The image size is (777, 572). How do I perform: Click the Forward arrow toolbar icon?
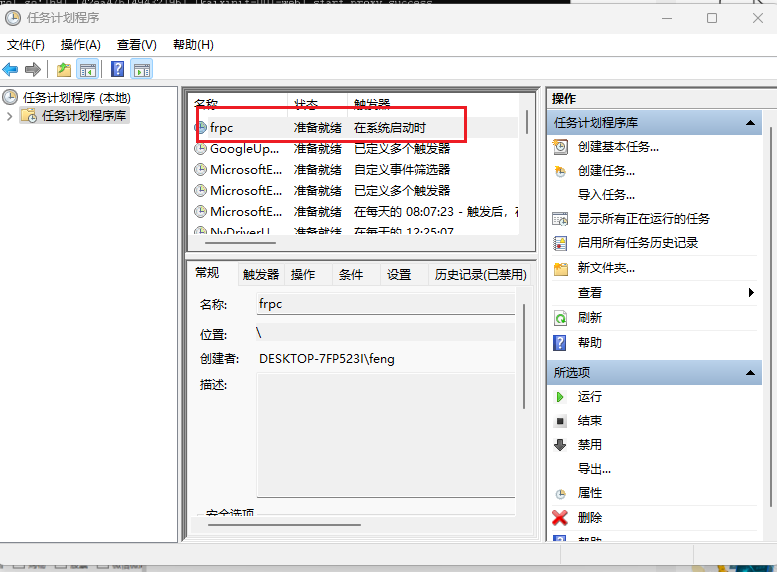coord(33,69)
